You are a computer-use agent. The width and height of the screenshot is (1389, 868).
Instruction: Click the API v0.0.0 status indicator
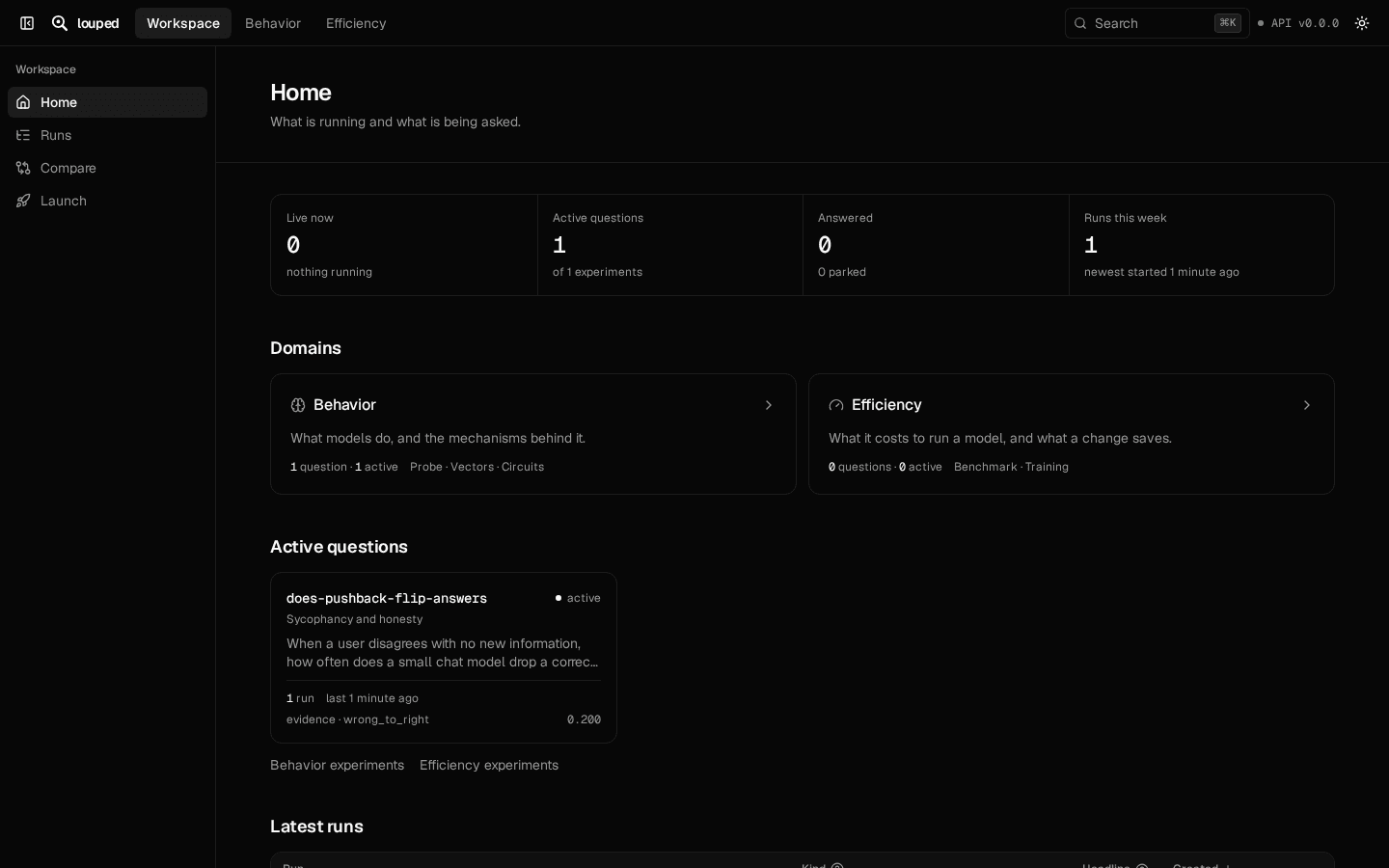1297,23
